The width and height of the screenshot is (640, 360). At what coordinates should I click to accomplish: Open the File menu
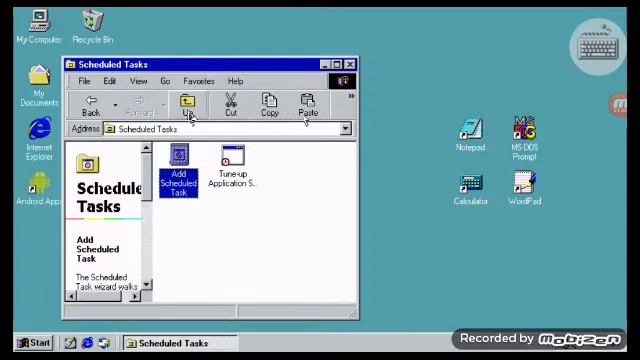coord(84,81)
